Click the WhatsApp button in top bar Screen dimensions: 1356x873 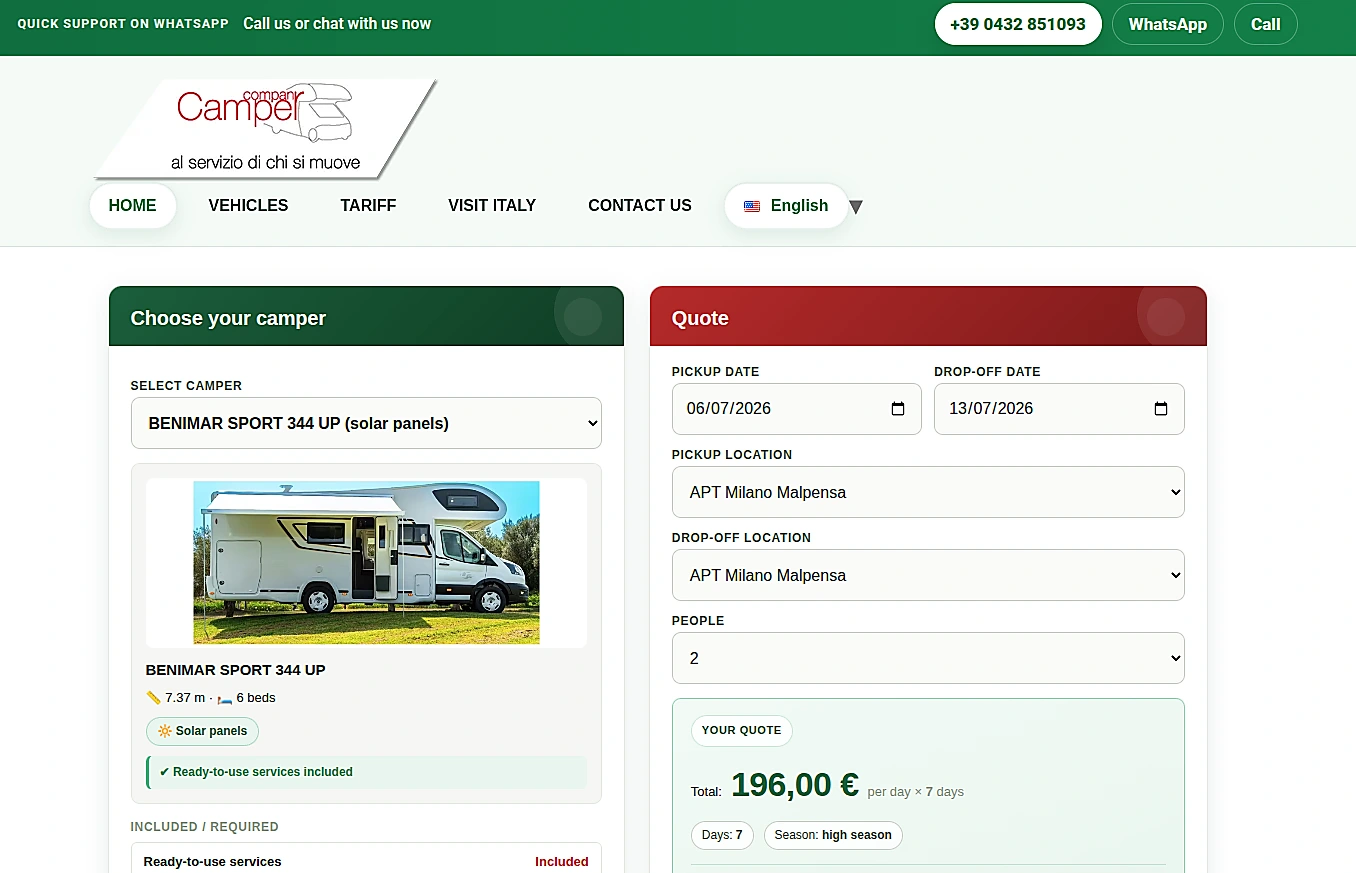(x=1168, y=24)
